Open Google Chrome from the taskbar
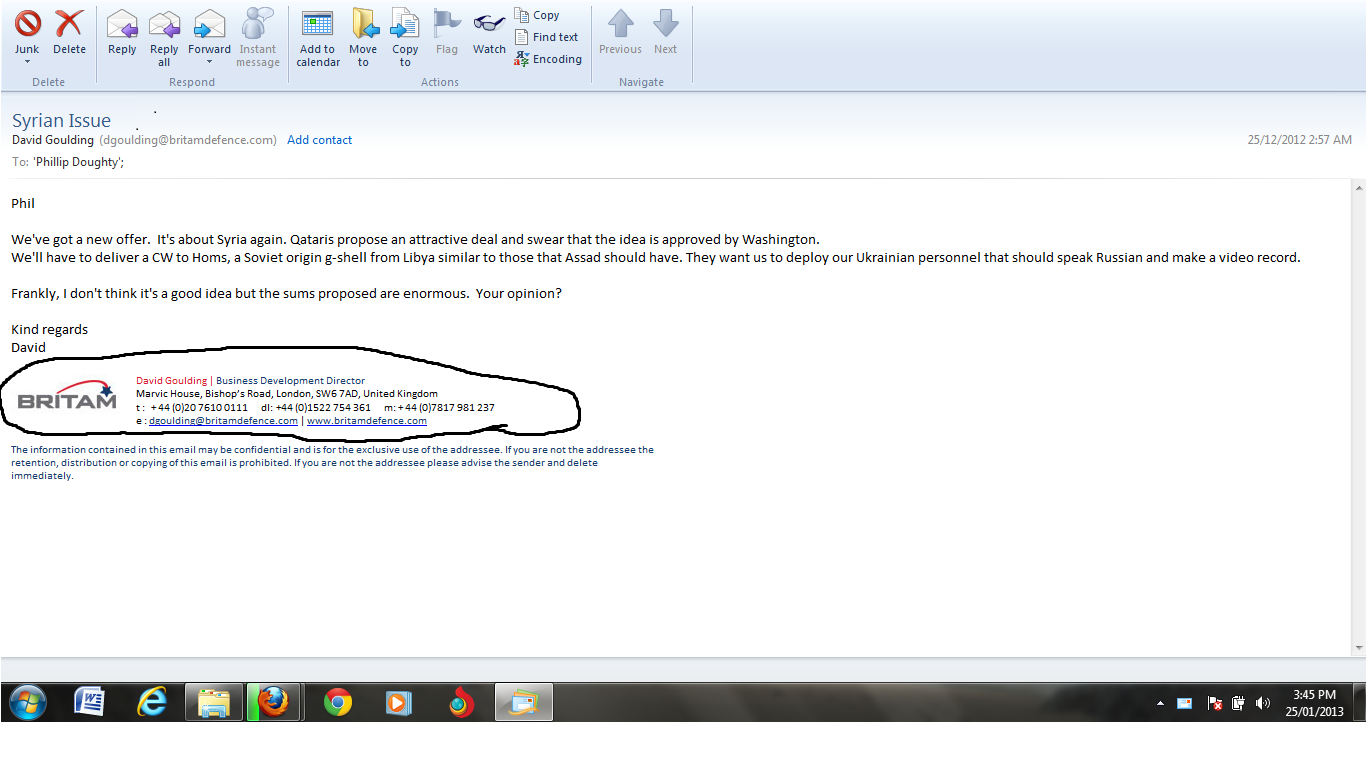The image size is (1366, 768). pyautogui.click(x=338, y=703)
